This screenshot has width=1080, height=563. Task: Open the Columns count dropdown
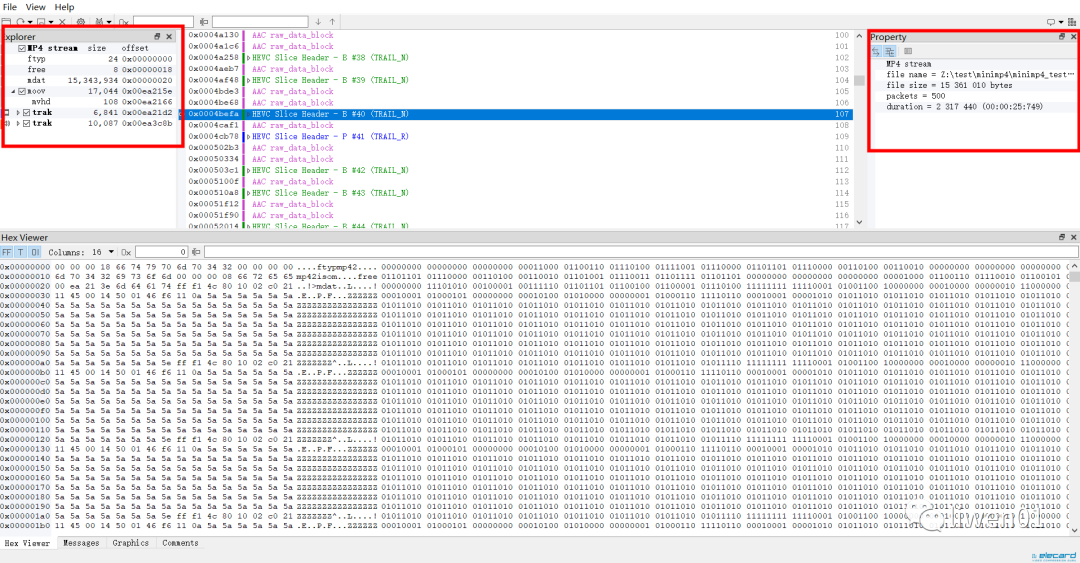pyautogui.click(x=110, y=252)
